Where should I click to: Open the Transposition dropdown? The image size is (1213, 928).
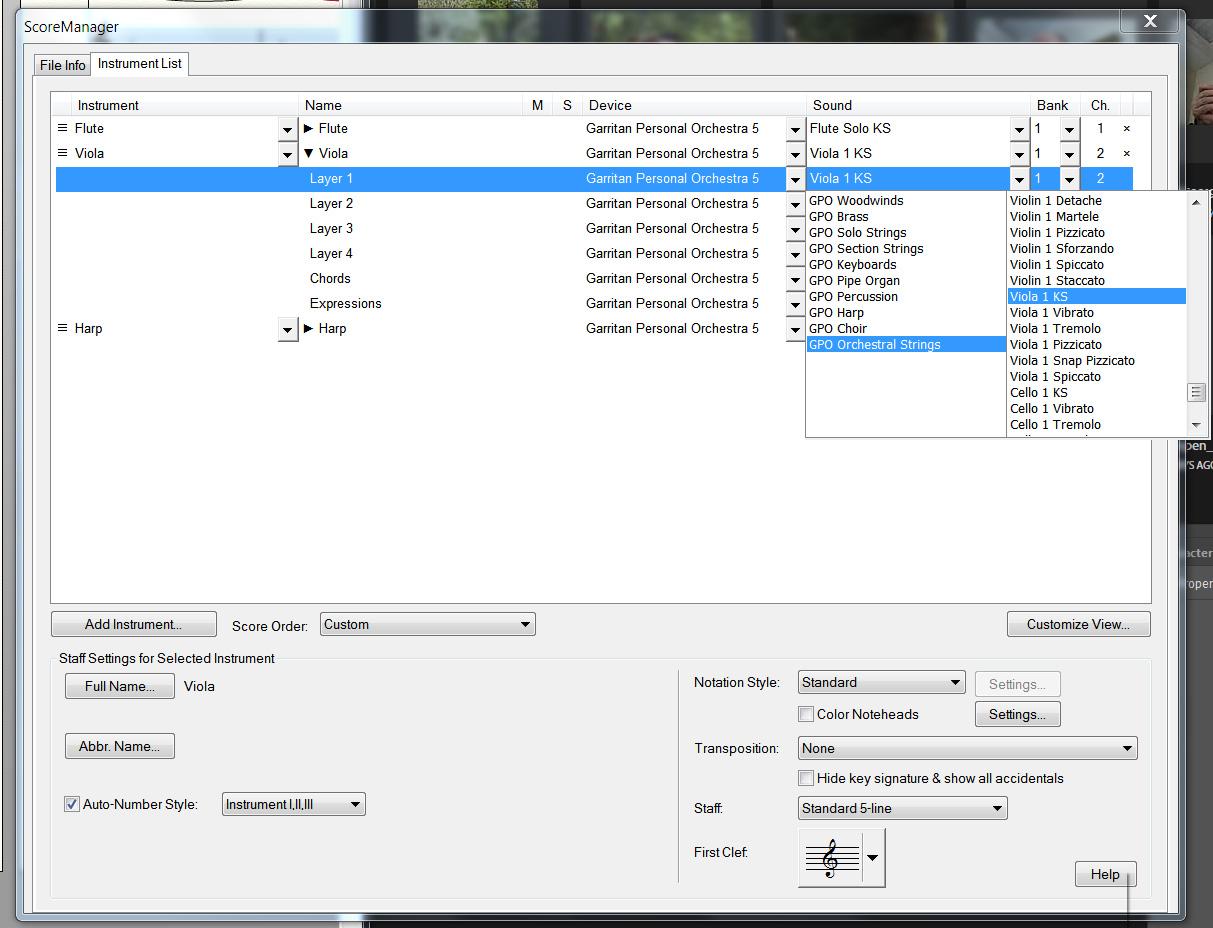(x=968, y=748)
